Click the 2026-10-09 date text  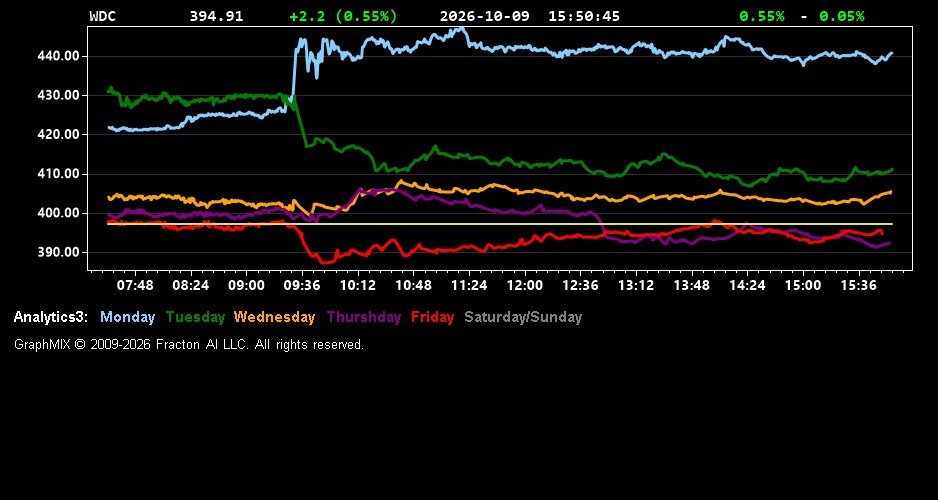point(485,16)
